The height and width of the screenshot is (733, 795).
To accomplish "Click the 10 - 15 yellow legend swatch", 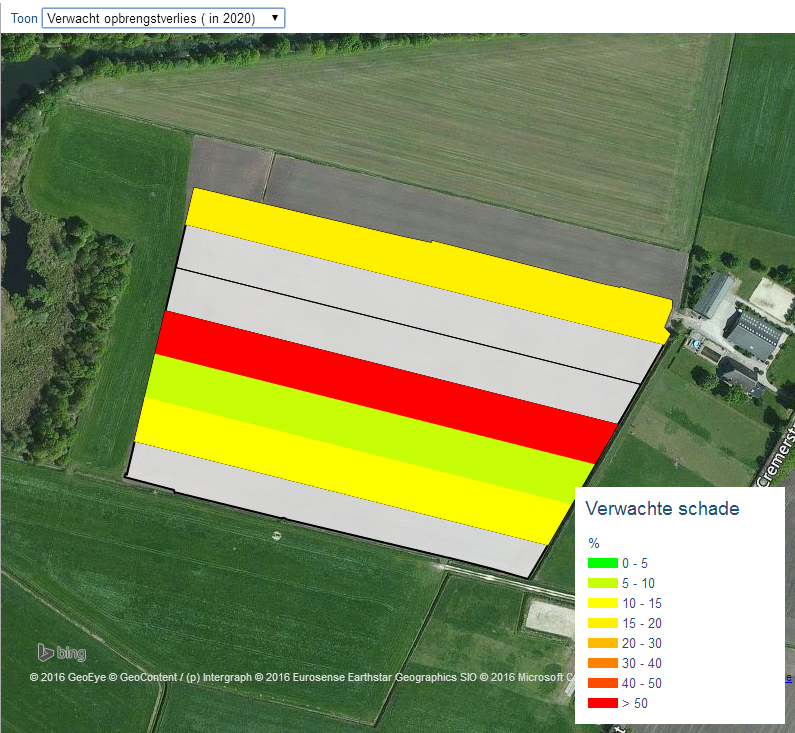I will pyautogui.click(x=602, y=604).
